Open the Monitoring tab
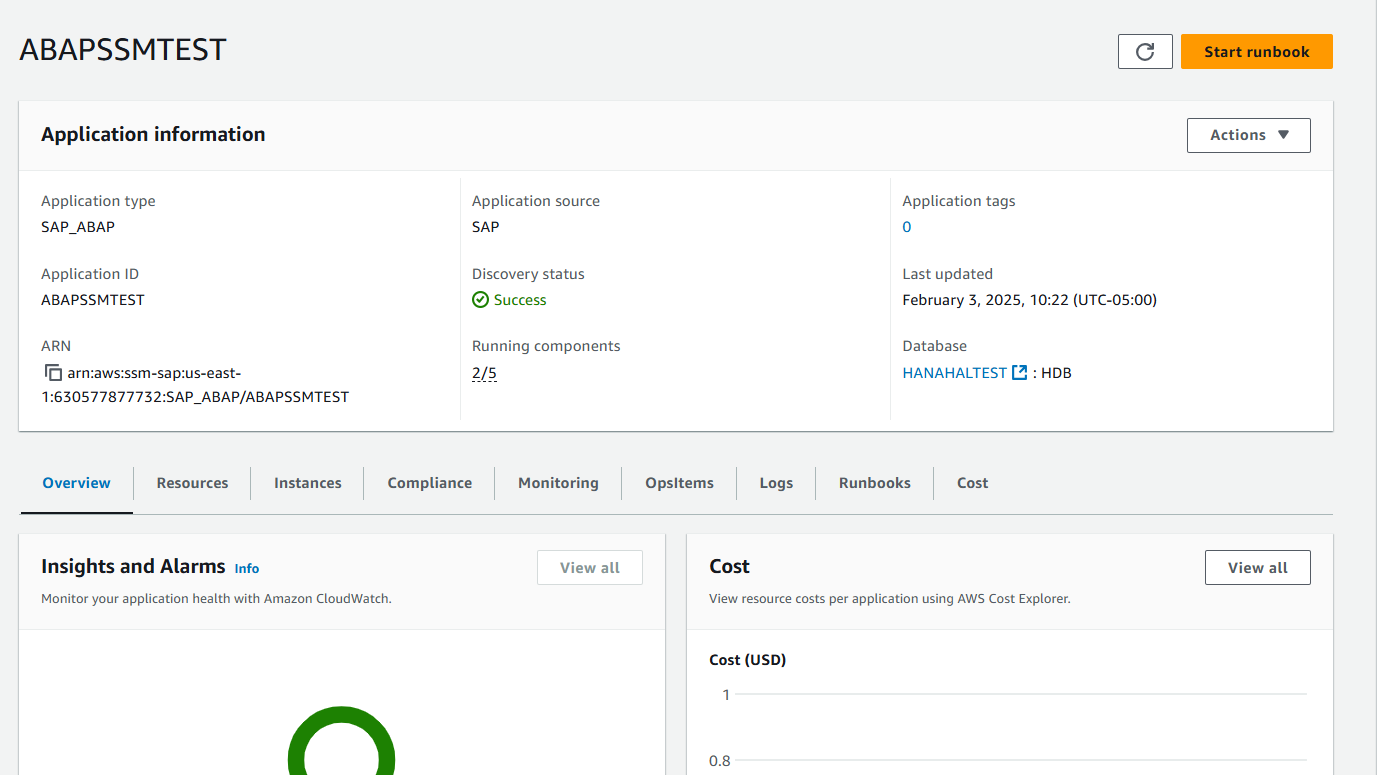 tap(558, 483)
